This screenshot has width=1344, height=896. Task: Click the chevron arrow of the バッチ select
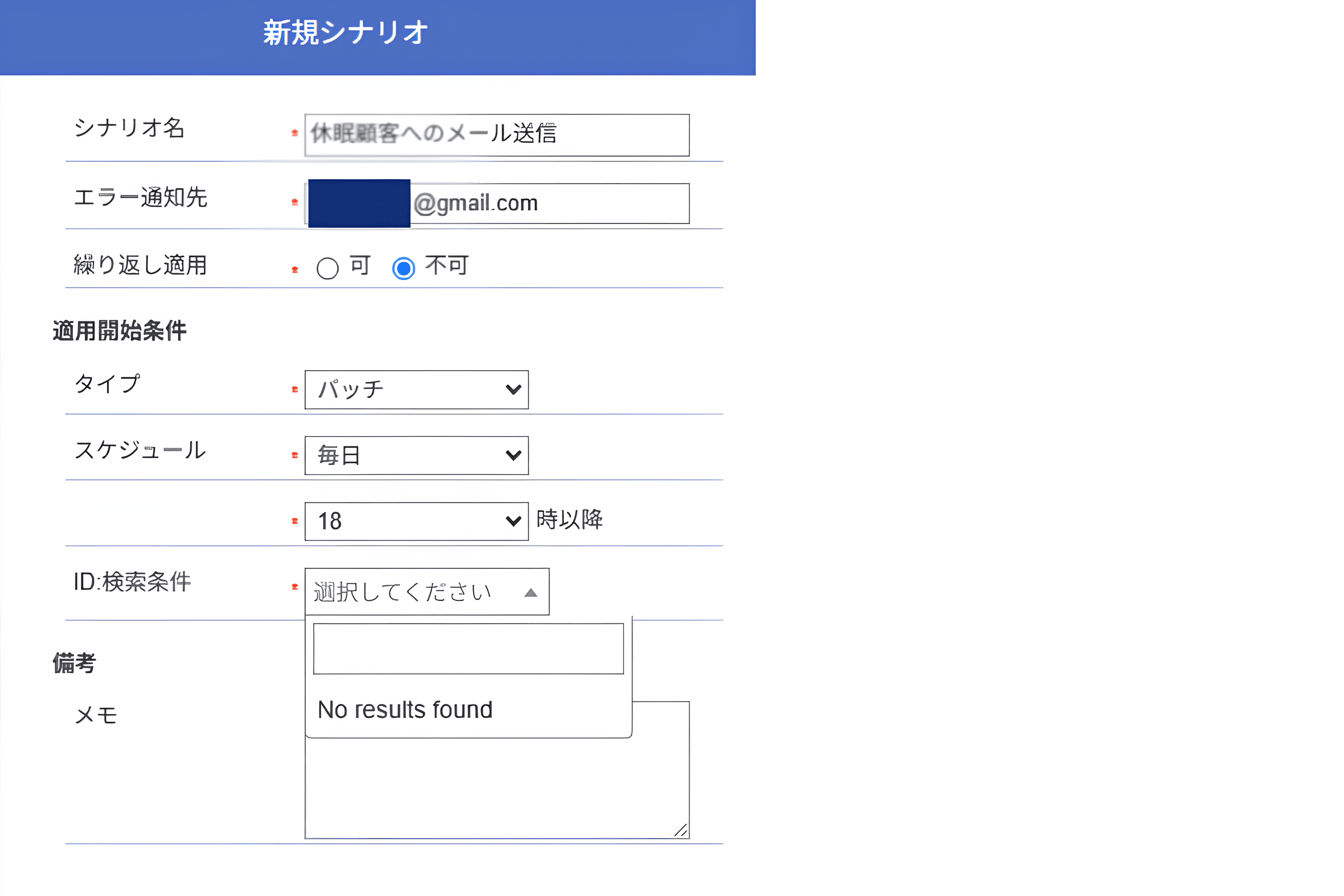click(514, 390)
